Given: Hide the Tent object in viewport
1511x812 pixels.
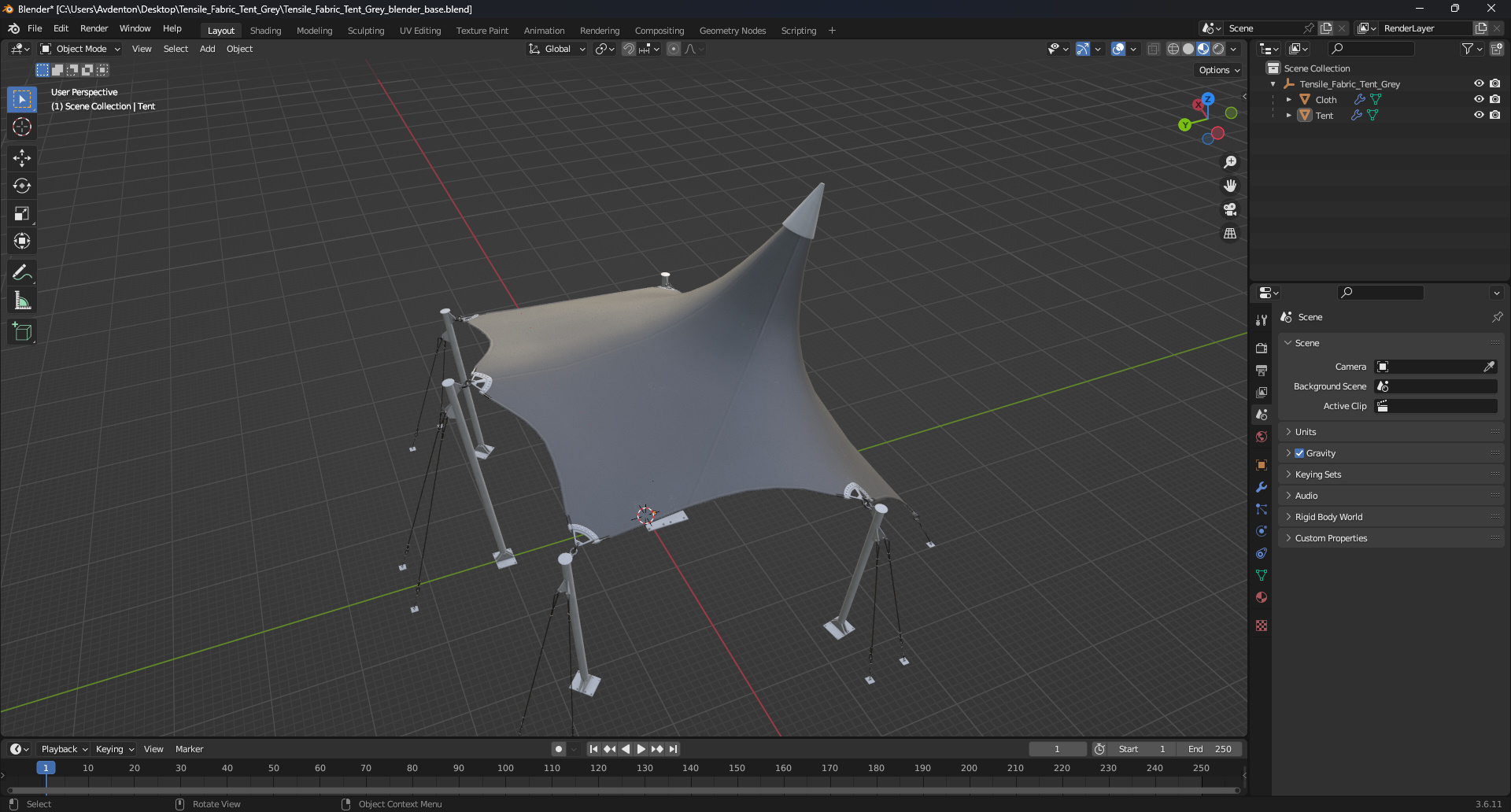Looking at the screenshot, I should (x=1479, y=115).
